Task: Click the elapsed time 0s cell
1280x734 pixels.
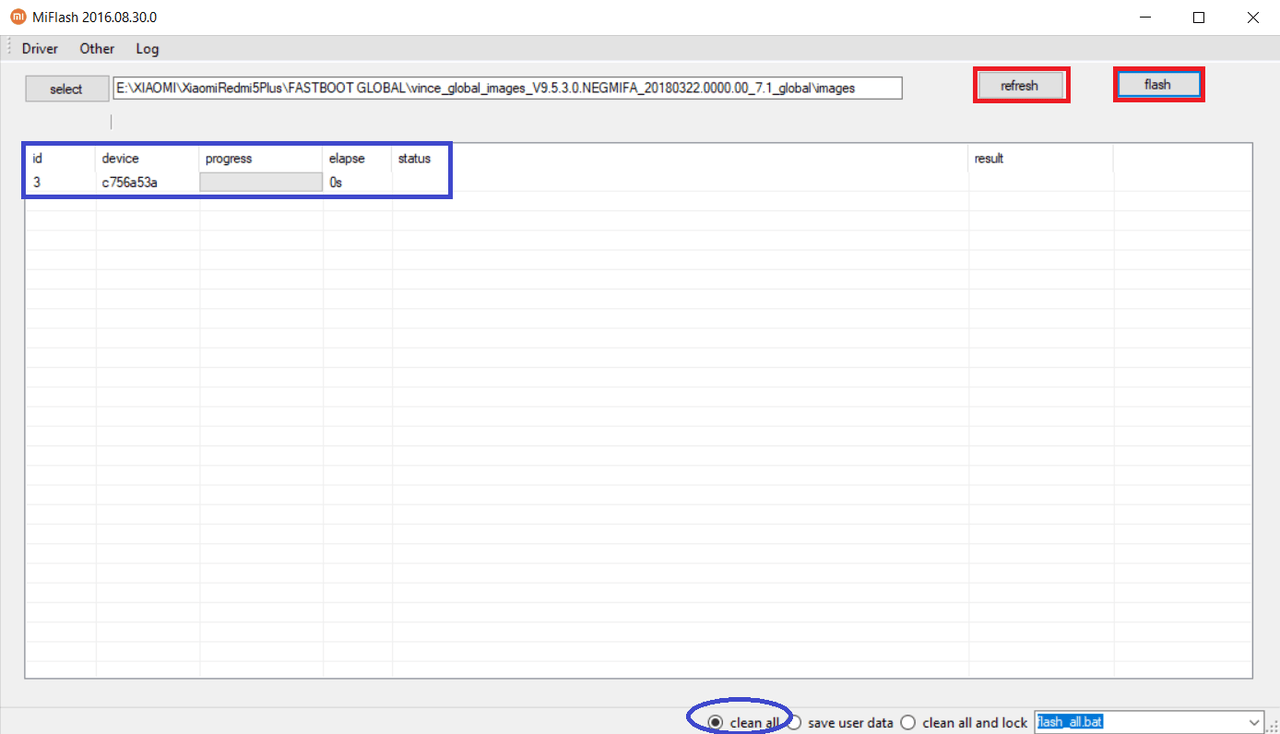Action: [x=336, y=182]
